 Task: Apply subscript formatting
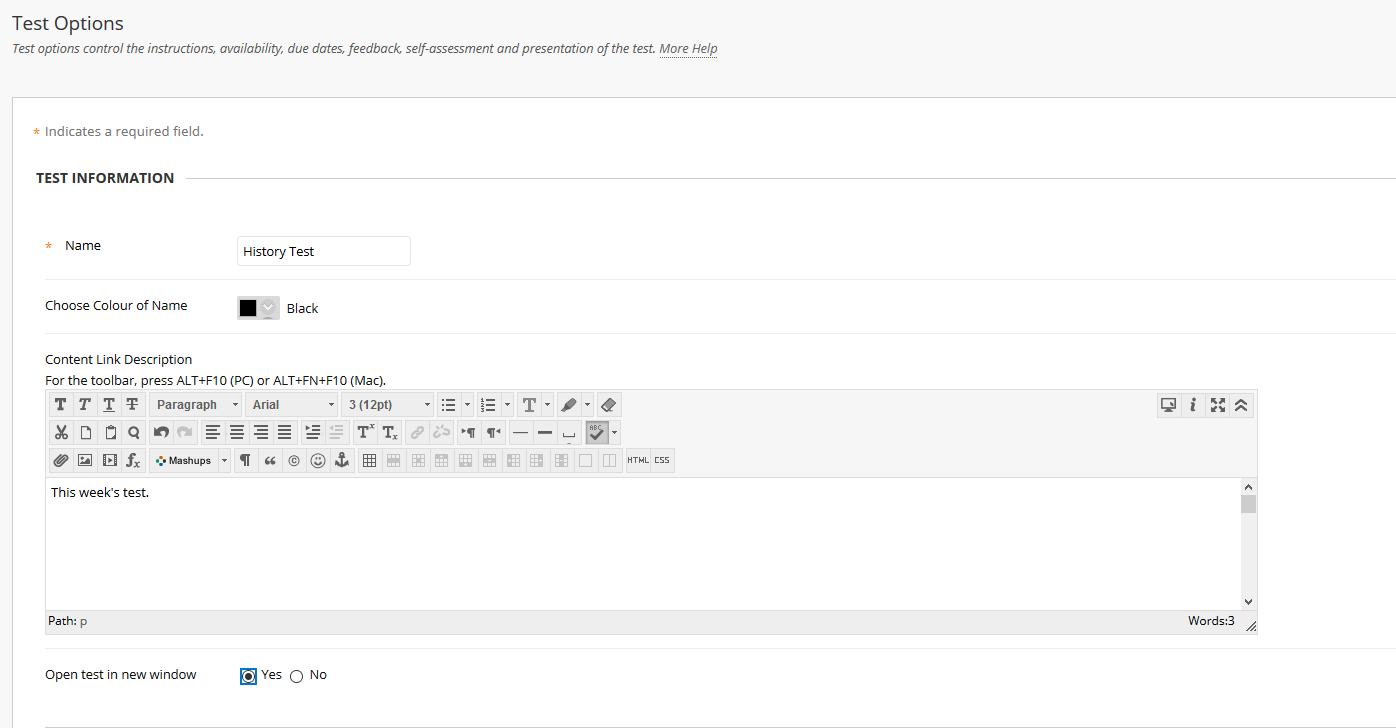coord(389,433)
